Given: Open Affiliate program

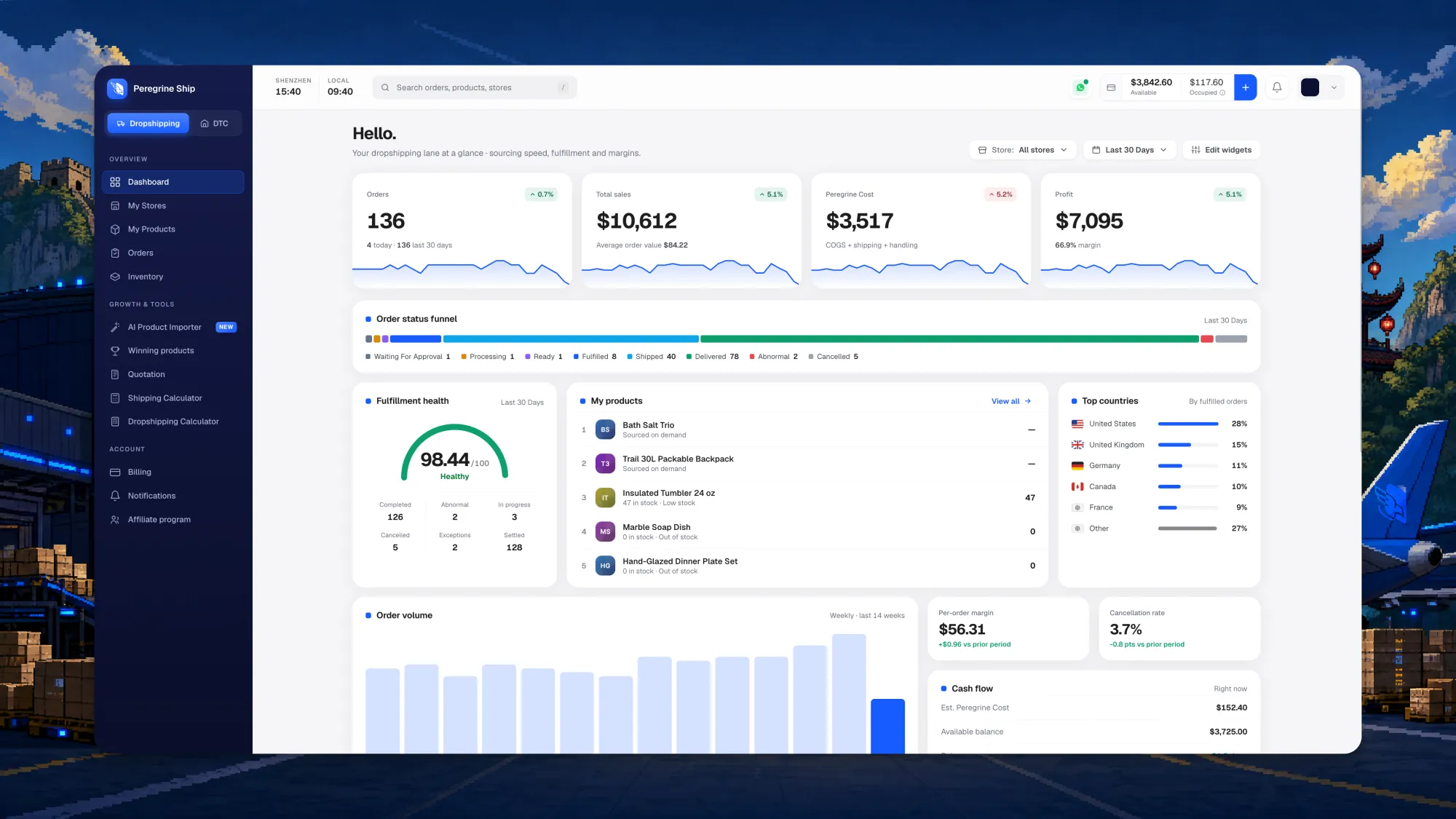Looking at the screenshot, I should coord(173,520).
